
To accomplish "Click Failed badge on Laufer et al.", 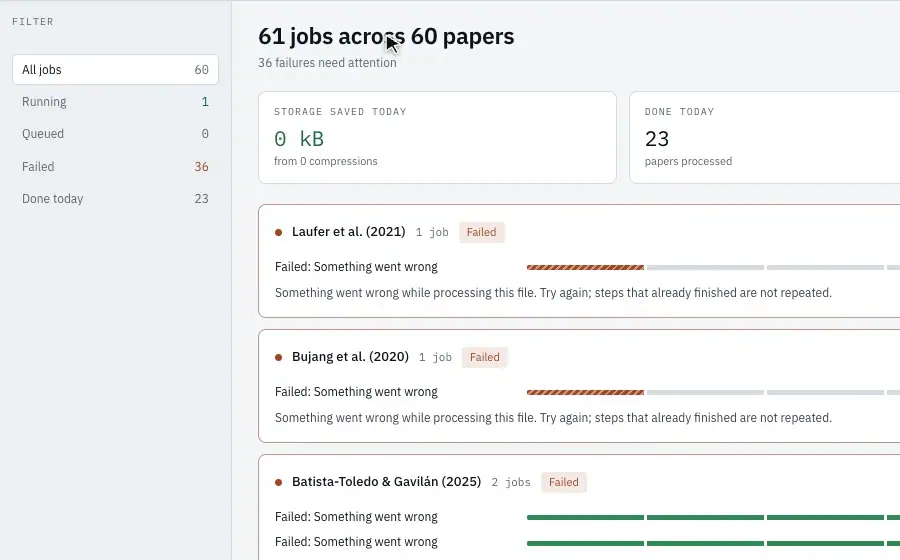I will [x=482, y=232].
